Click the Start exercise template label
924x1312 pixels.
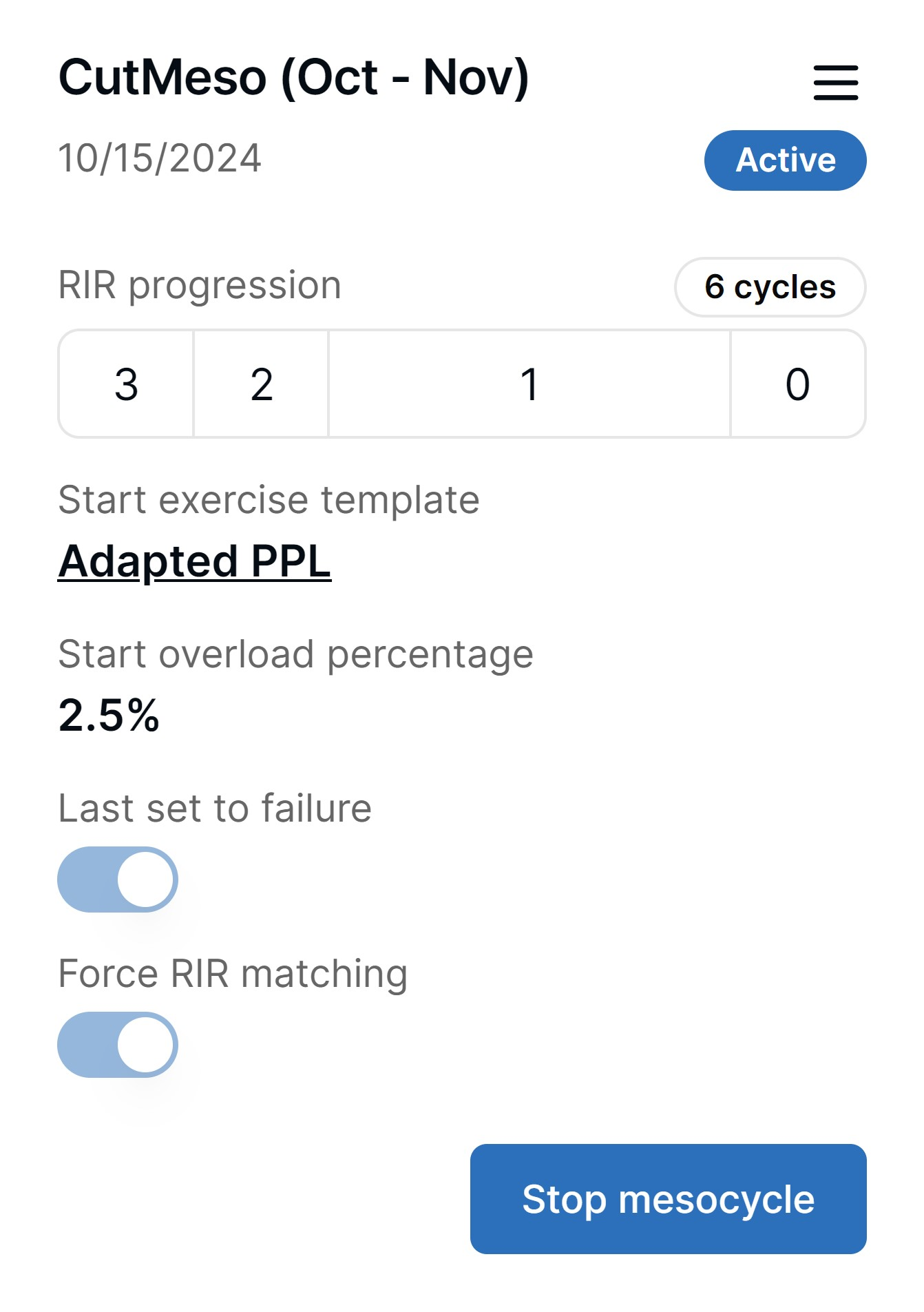[269, 499]
